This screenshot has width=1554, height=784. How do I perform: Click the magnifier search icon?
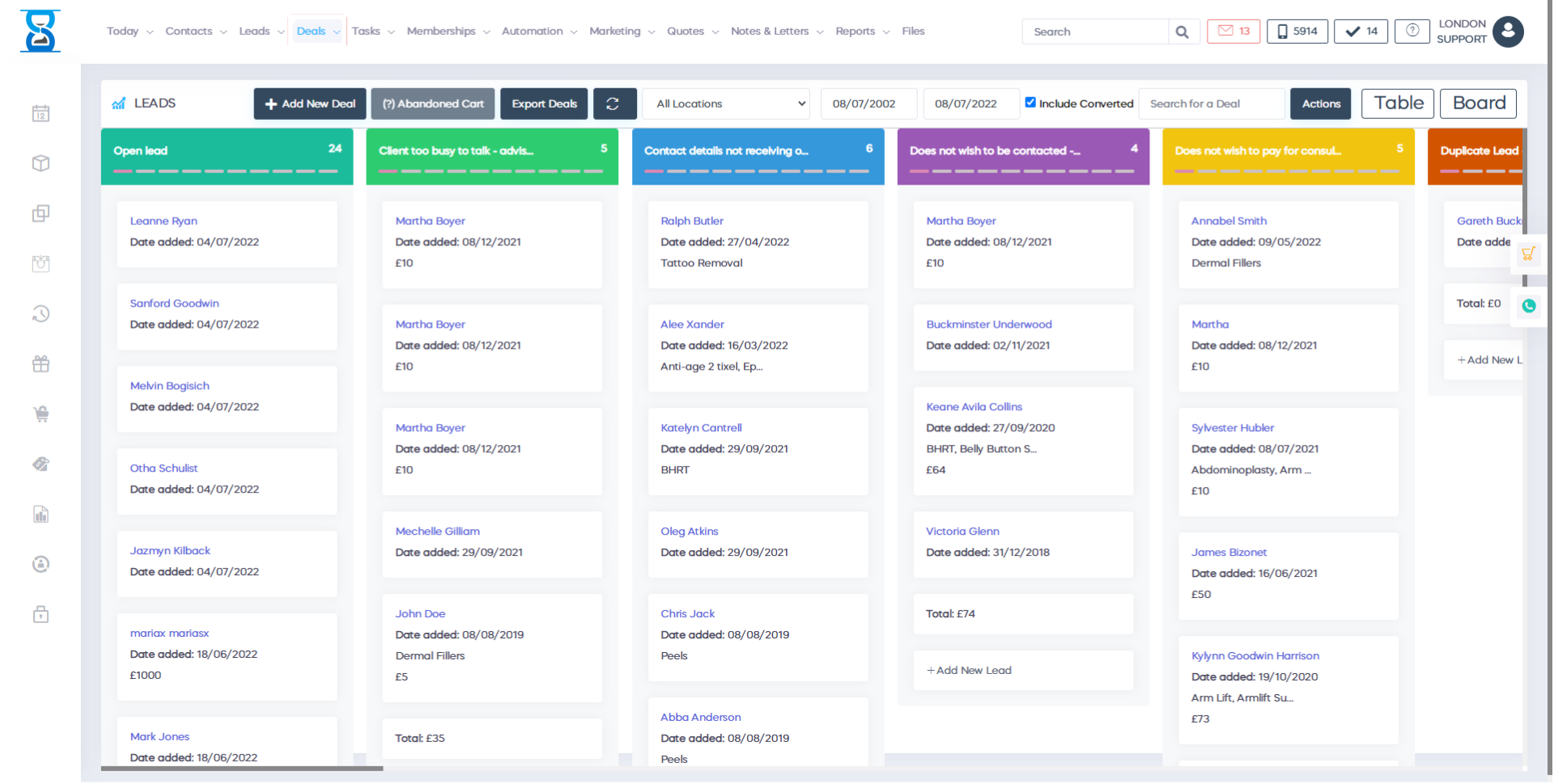click(x=1182, y=32)
